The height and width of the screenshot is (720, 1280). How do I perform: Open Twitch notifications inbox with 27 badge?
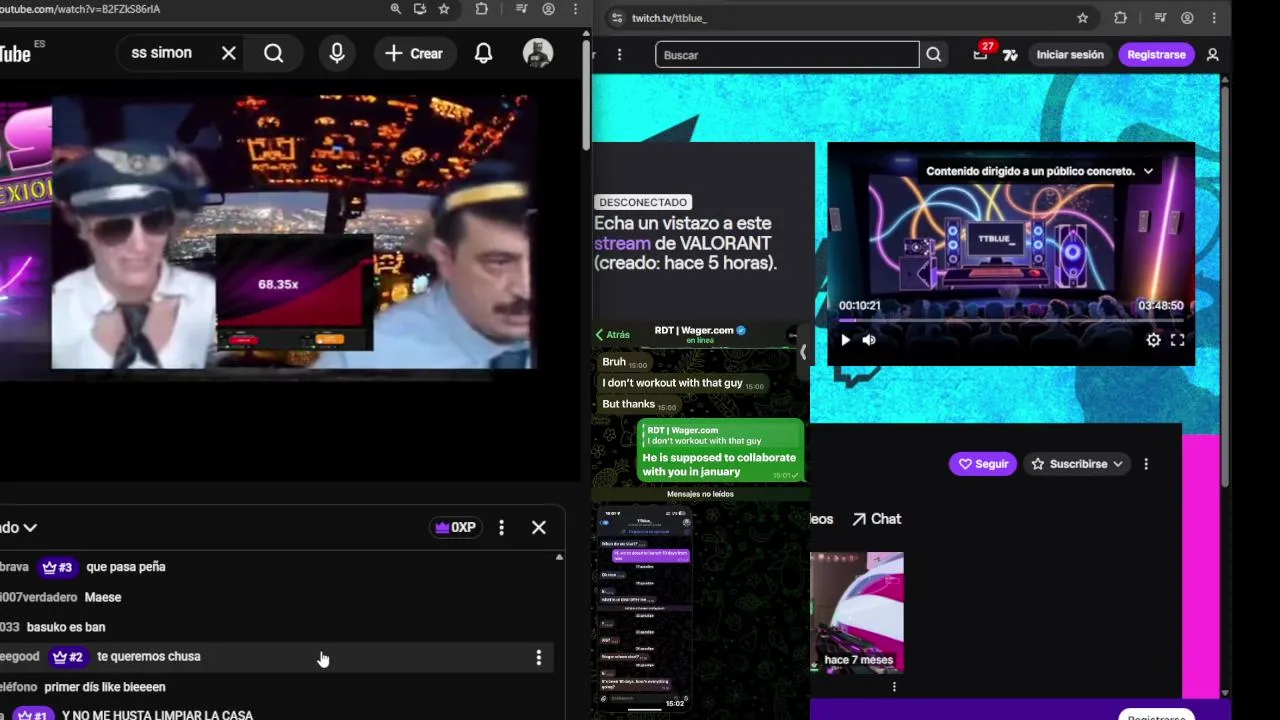click(x=981, y=54)
